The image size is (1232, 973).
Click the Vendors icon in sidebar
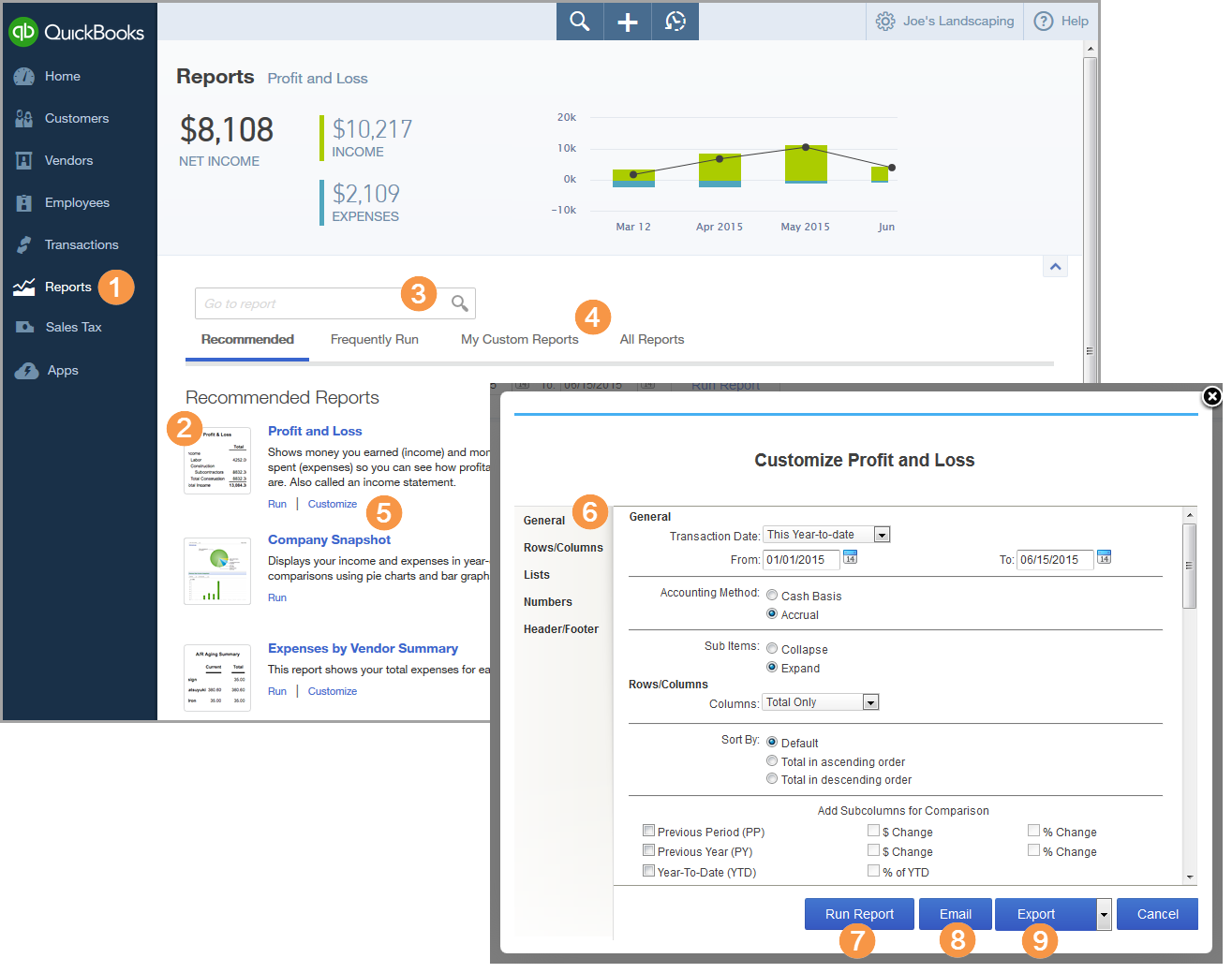point(24,161)
